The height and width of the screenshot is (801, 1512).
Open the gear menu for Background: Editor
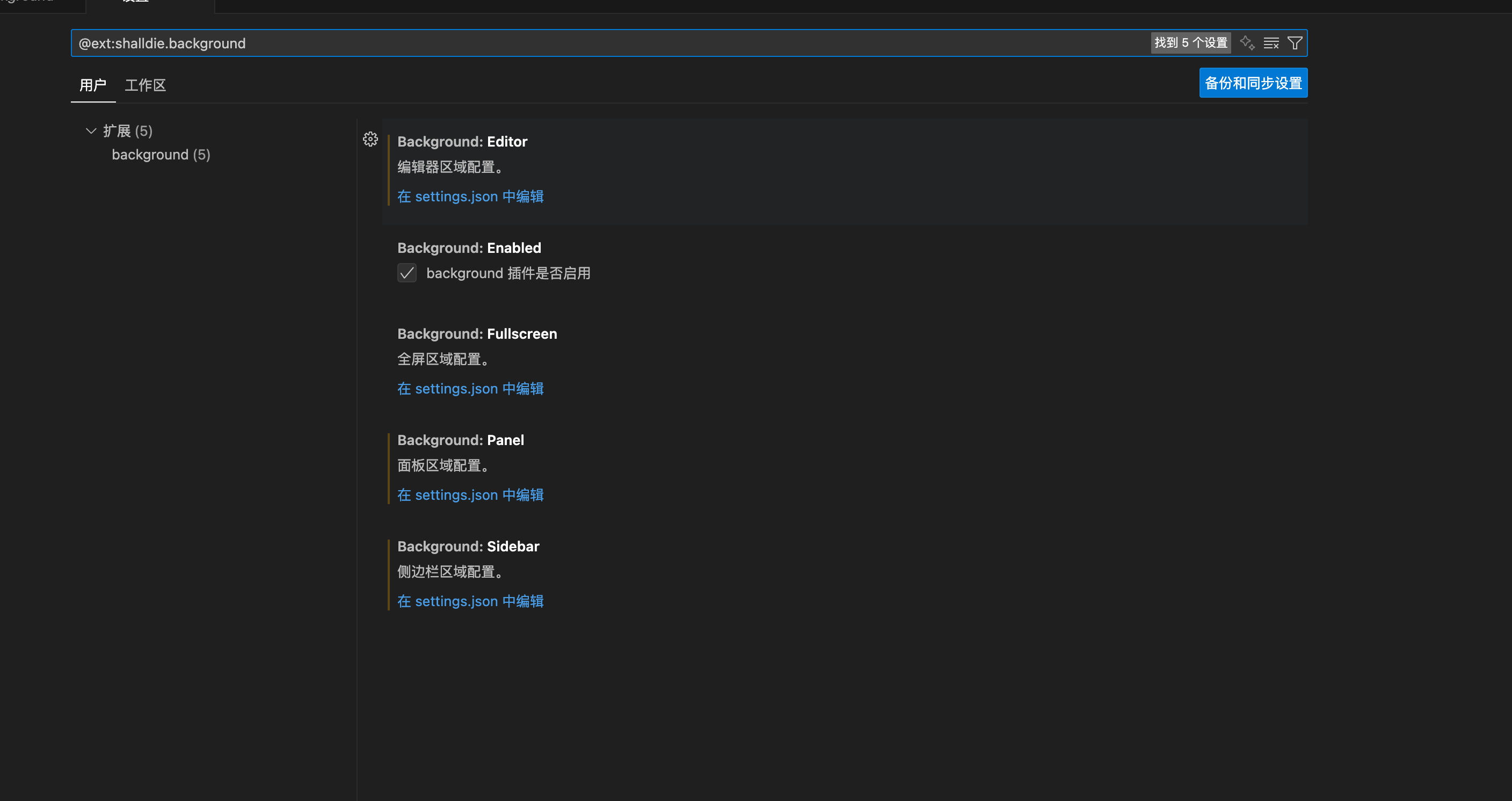[370, 139]
